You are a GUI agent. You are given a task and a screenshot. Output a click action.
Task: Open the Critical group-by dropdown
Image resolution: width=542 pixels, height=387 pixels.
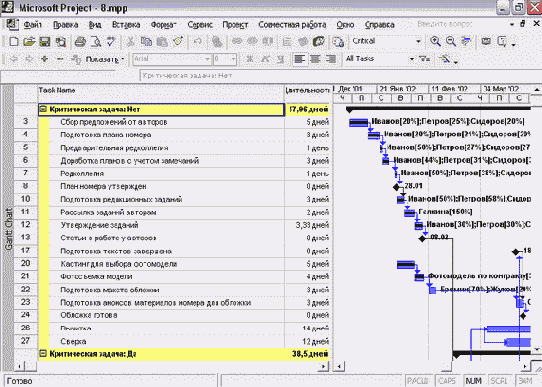point(418,41)
